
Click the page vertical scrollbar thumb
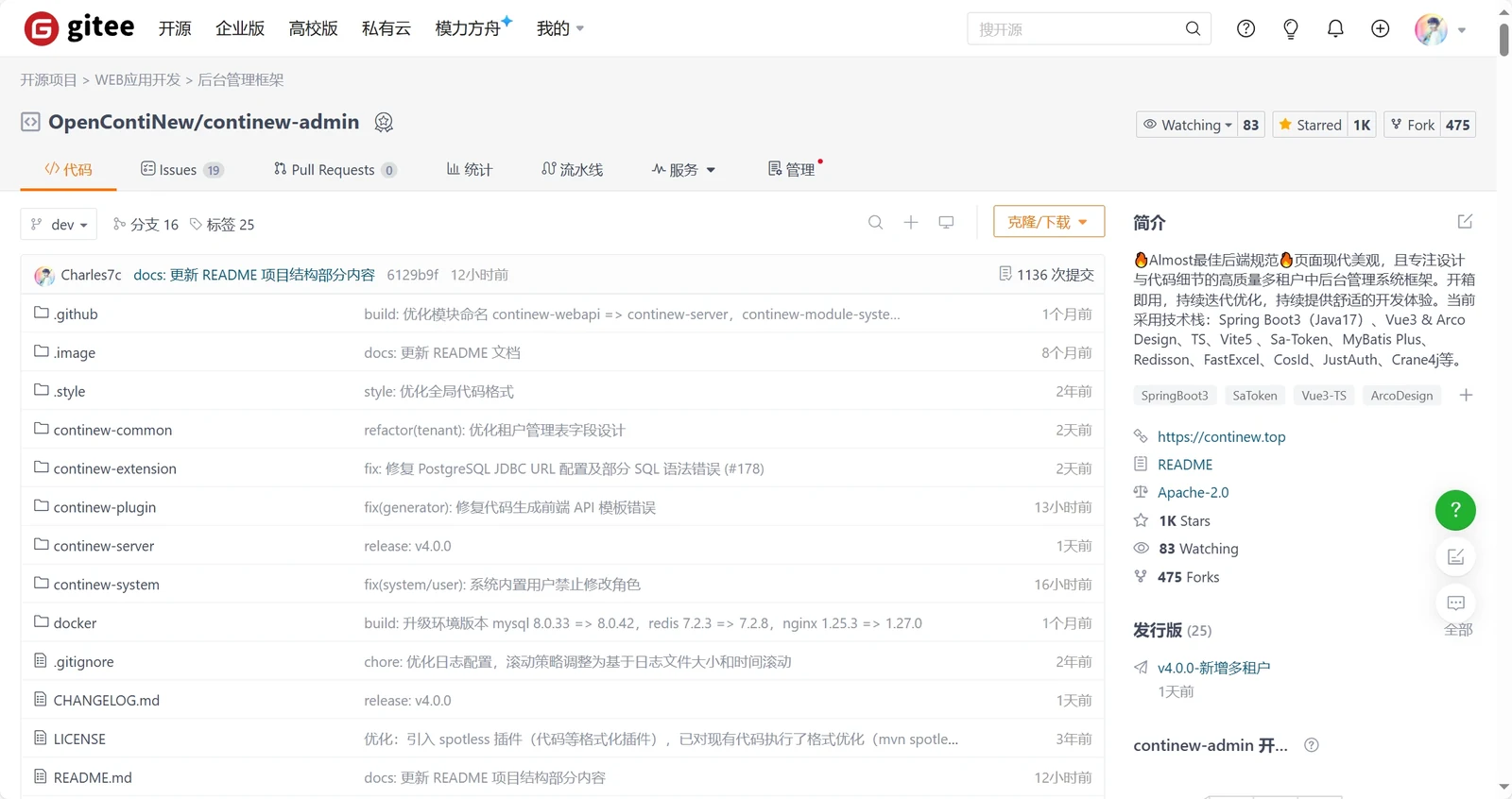(x=1503, y=38)
